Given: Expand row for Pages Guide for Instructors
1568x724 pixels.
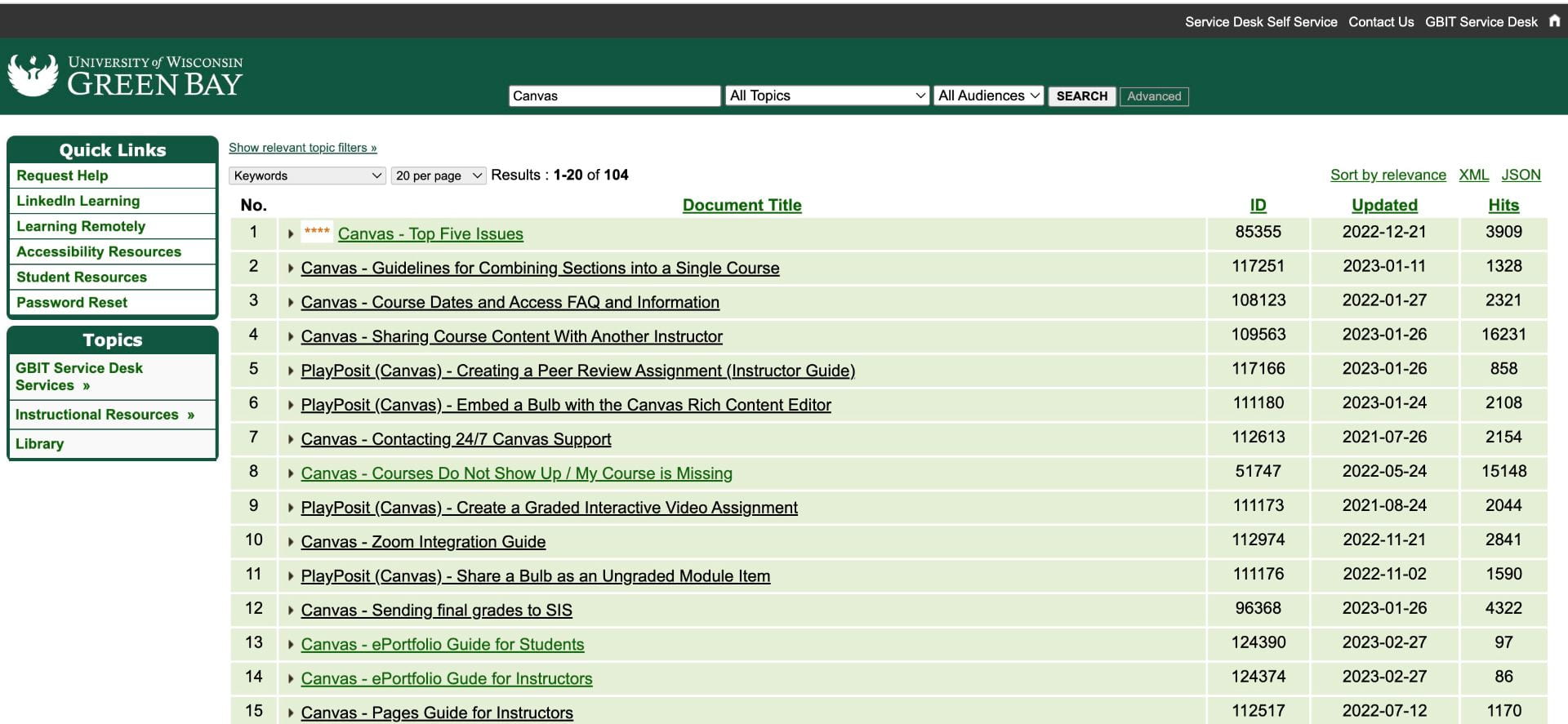Looking at the screenshot, I should coord(291,714).
